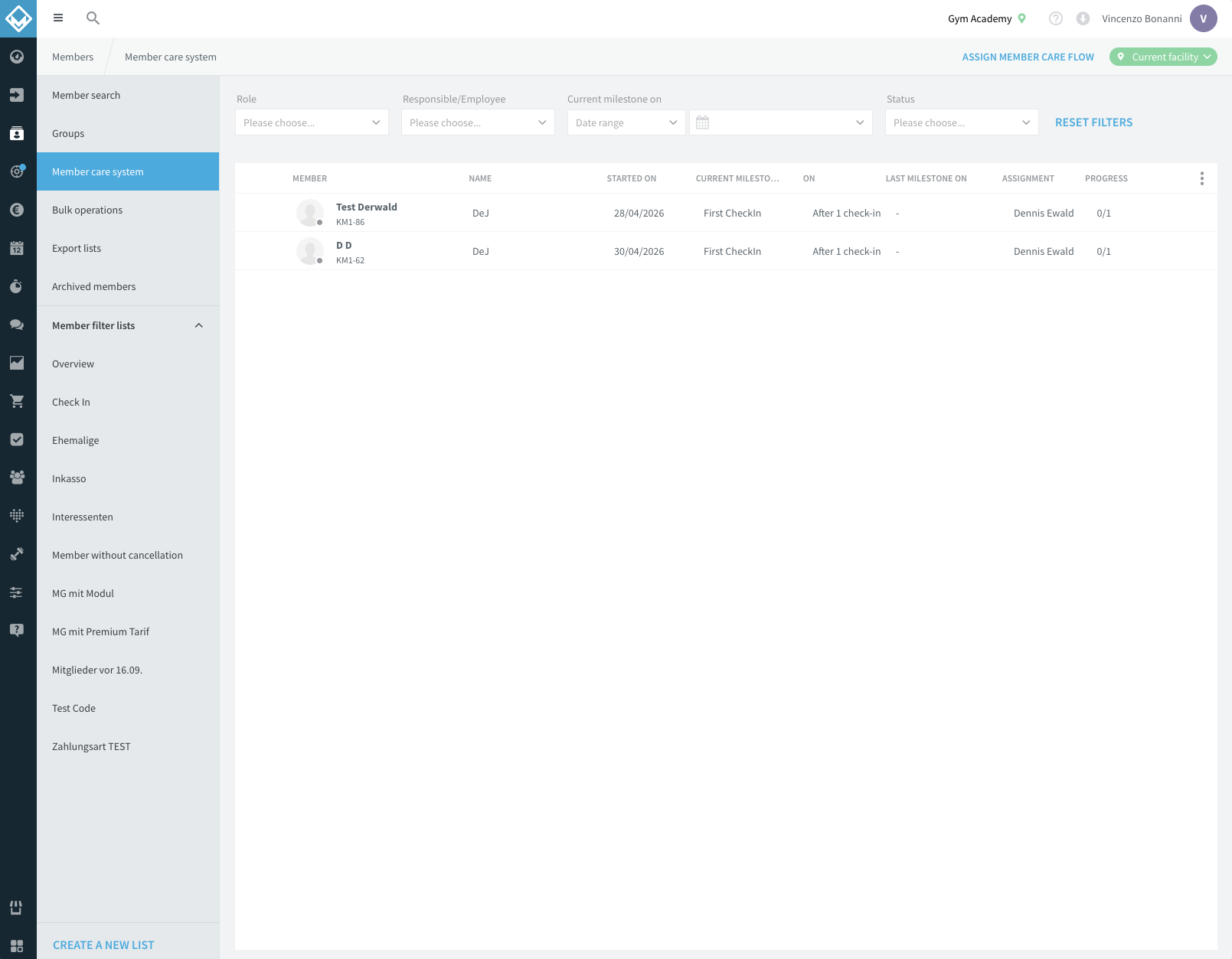Open the chart analytics icon in sidebar

tap(17, 363)
